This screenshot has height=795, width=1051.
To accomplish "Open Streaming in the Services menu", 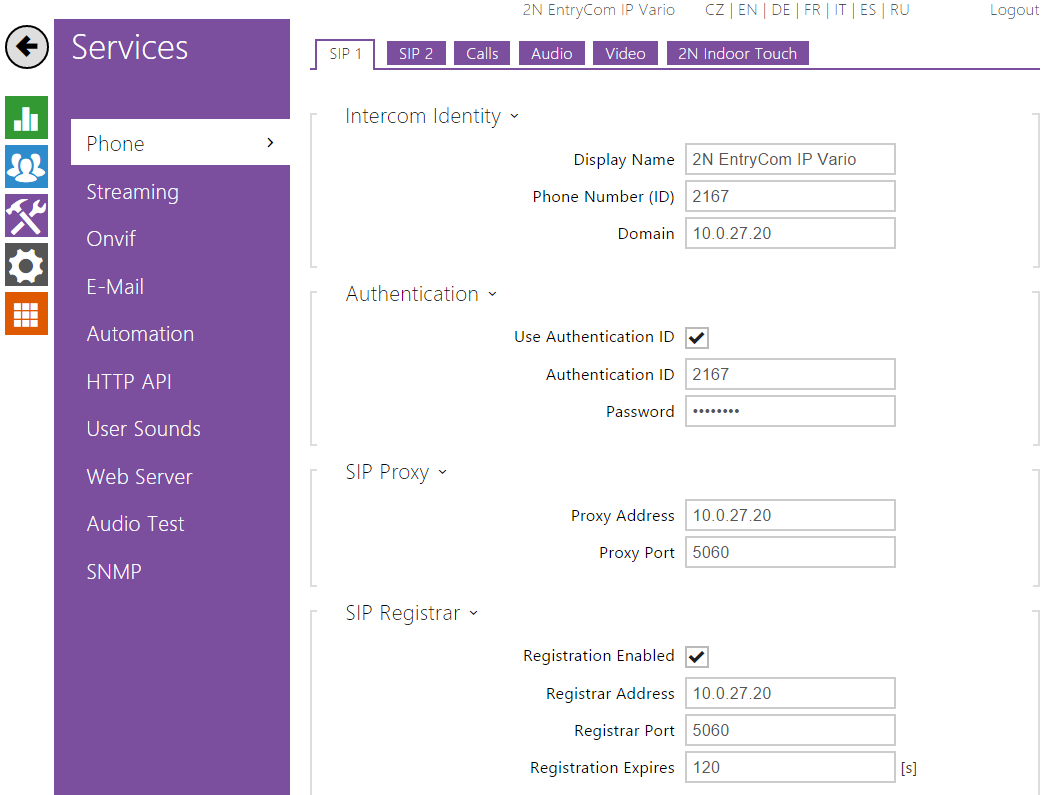I will (x=132, y=192).
